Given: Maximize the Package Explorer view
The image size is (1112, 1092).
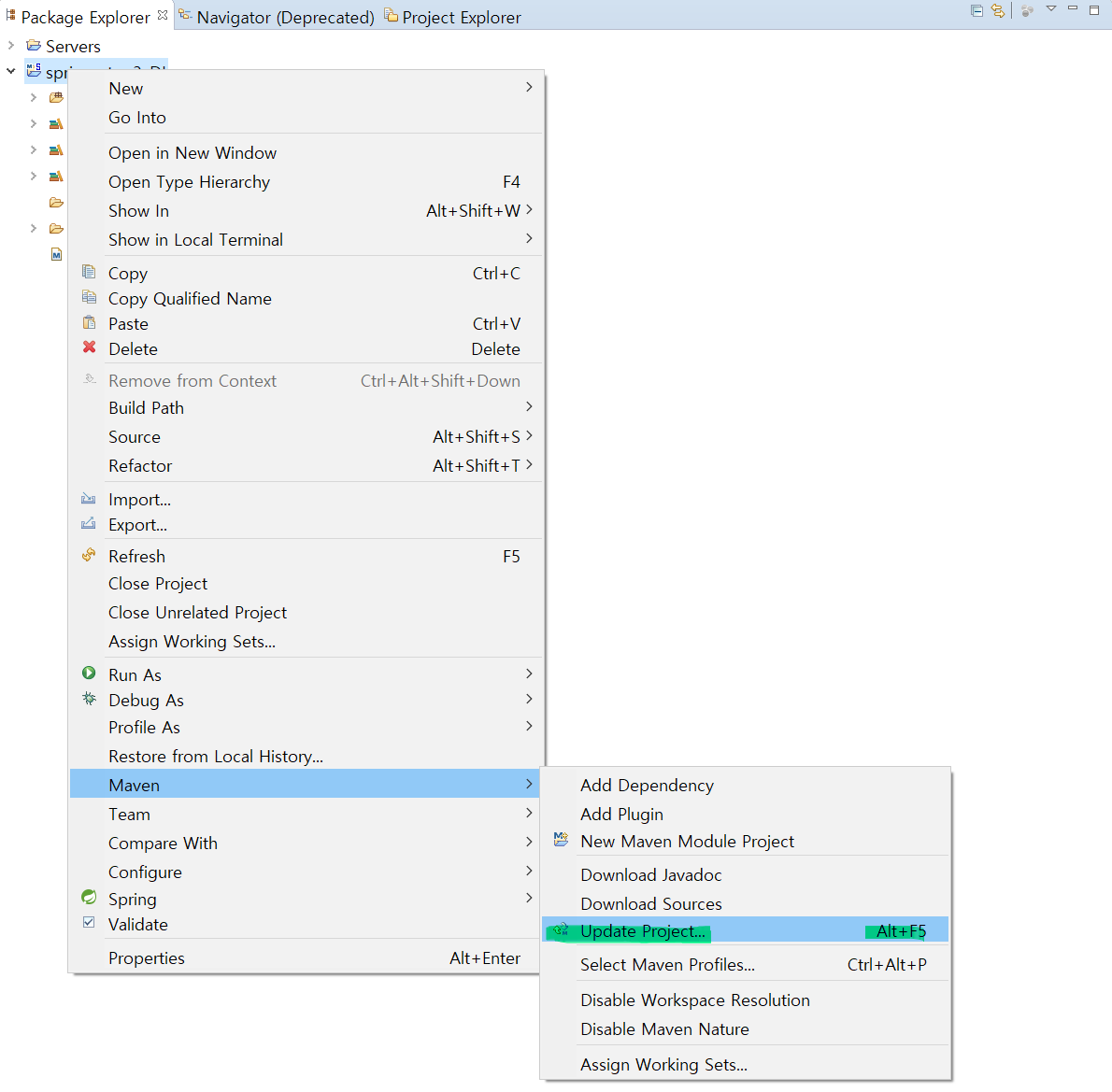Looking at the screenshot, I should tap(1094, 10).
